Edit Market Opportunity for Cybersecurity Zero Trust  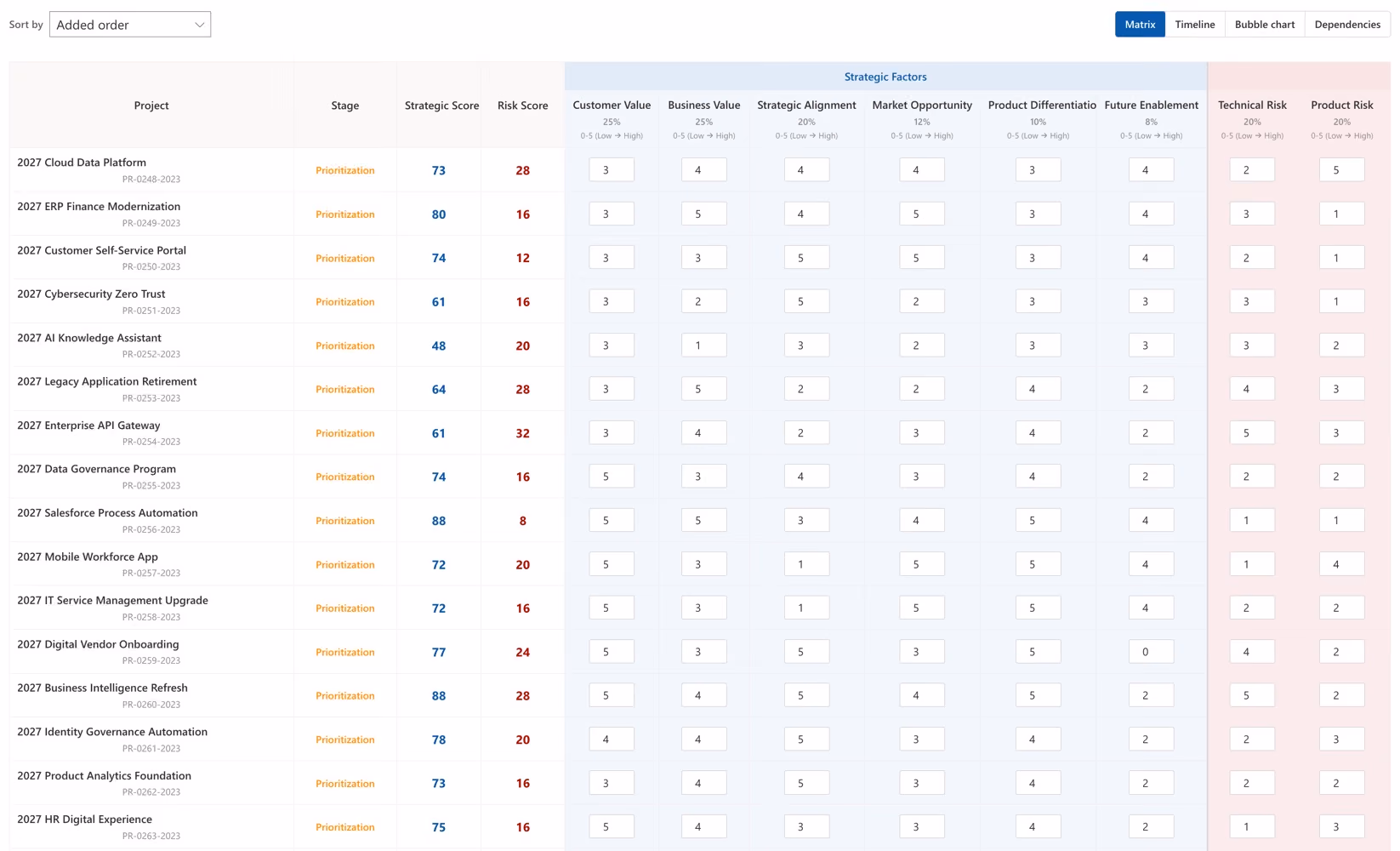(x=922, y=301)
